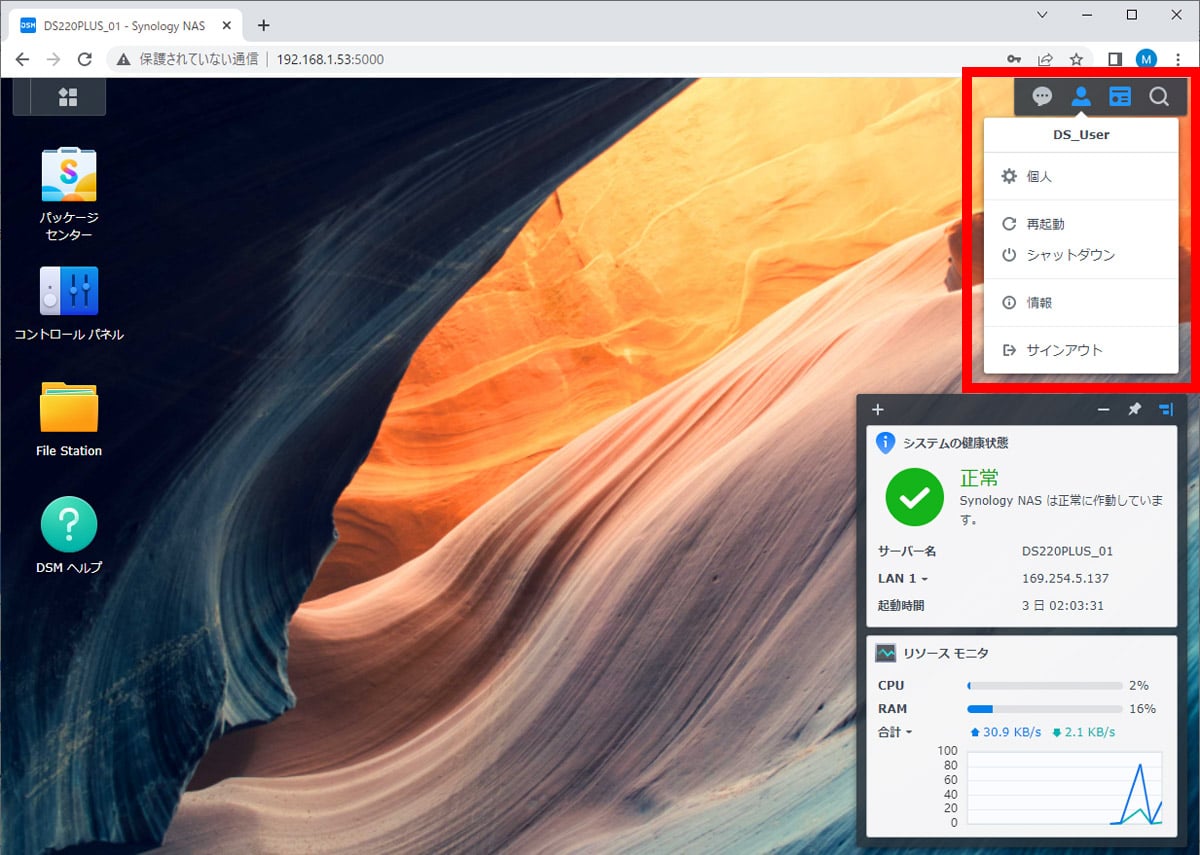1200x855 pixels.
Task: Expand the 合計 network dropdown
Action: (x=895, y=732)
